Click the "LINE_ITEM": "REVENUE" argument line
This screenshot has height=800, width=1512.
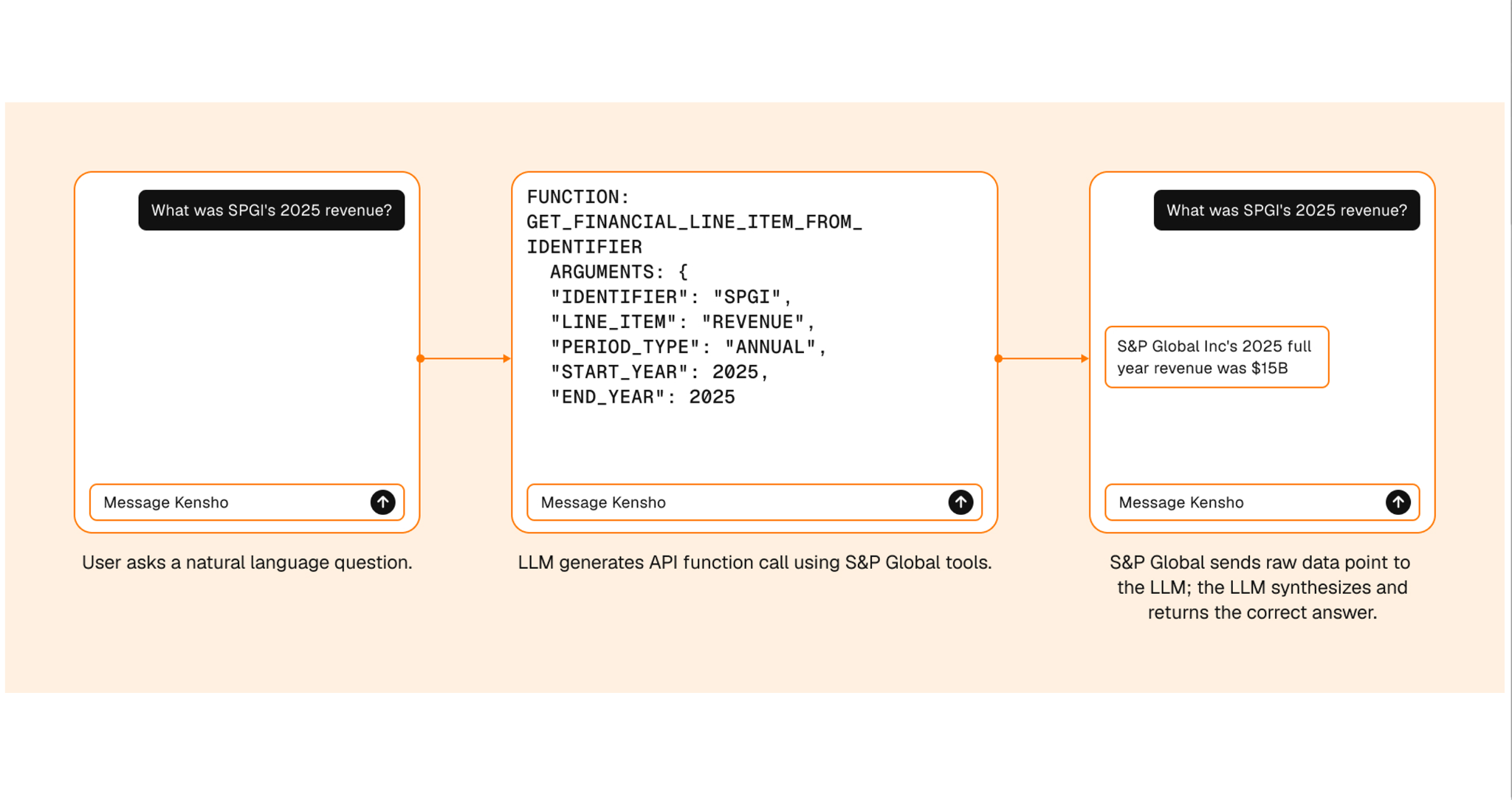click(x=683, y=322)
